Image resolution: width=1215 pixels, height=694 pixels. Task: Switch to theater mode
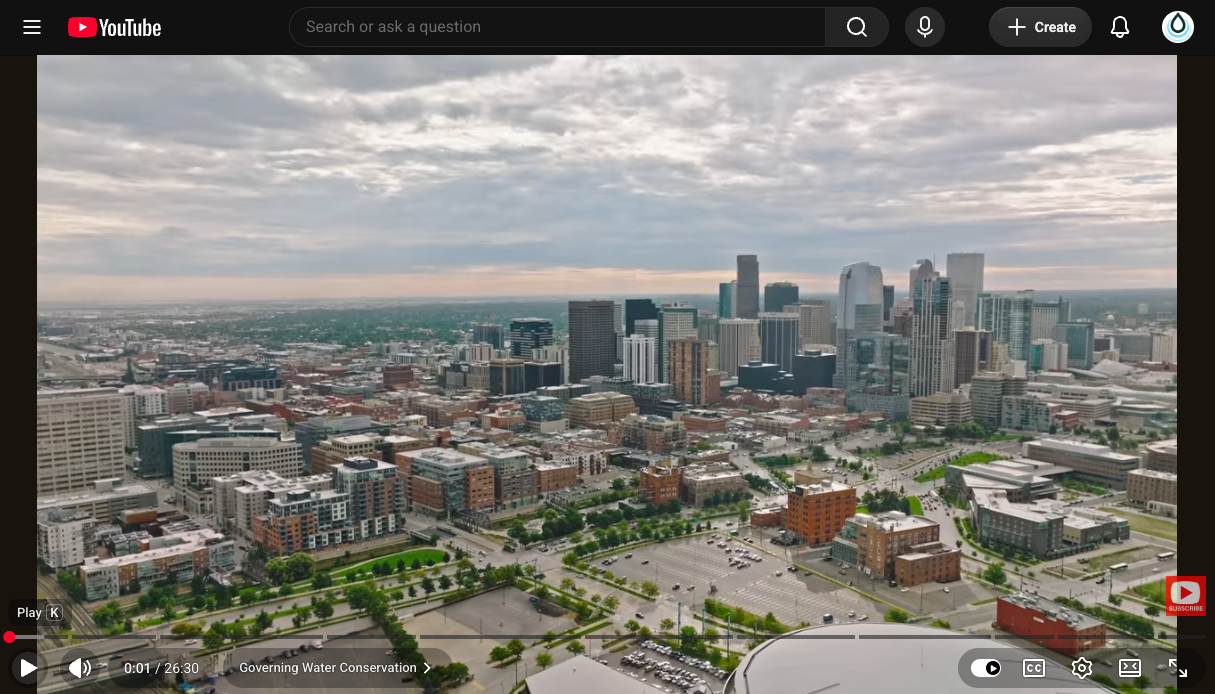[1130, 668]
